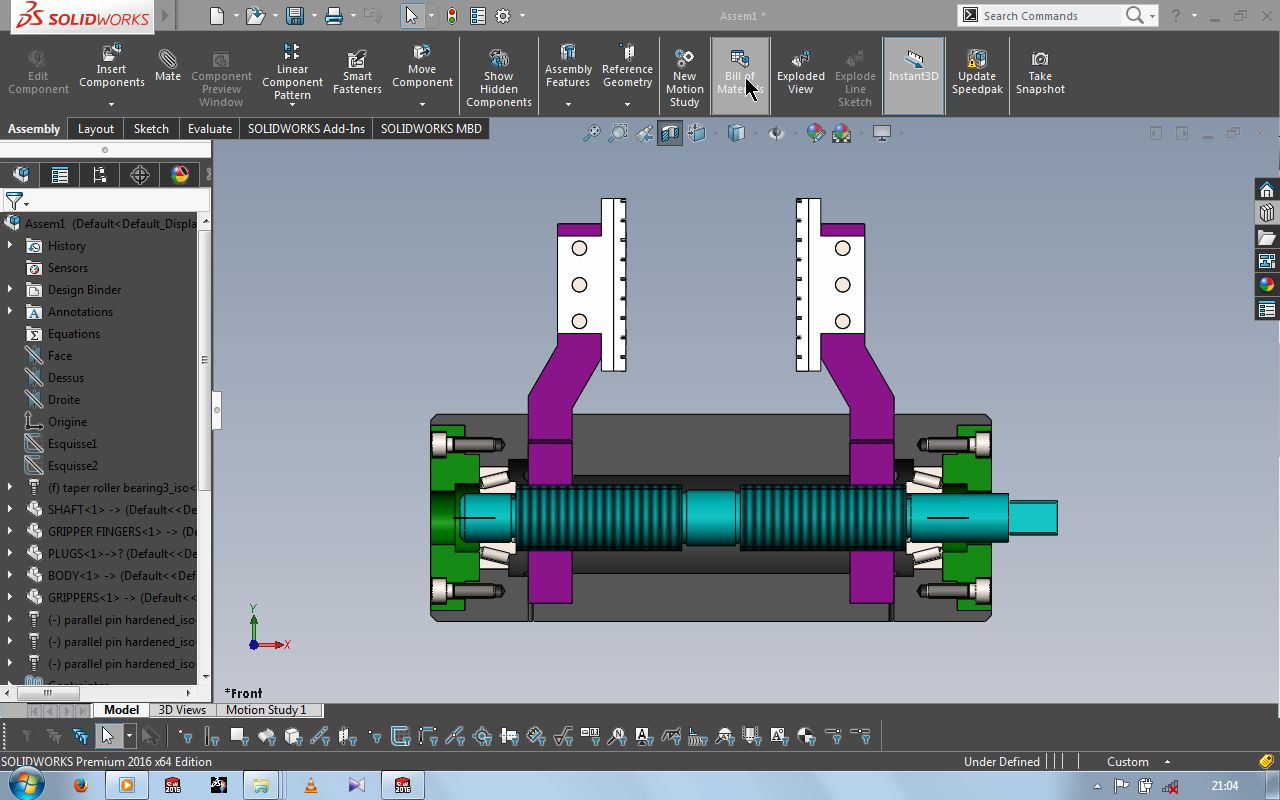Switch to the Evaluate tab
The width and height of the screenshot is (1280, 800).
[210, 128]
